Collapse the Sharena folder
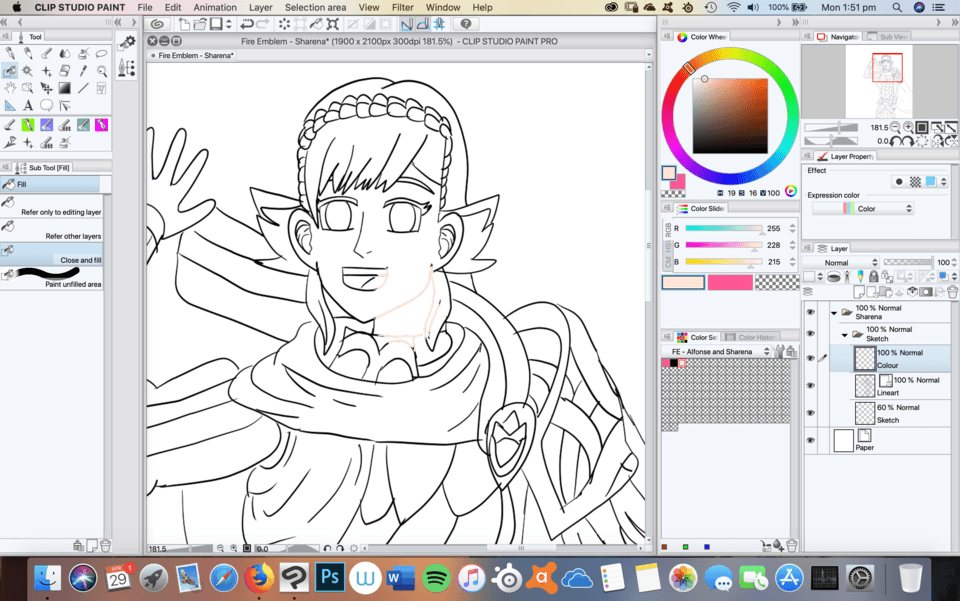The image size is (960, 601). (834, 313)
